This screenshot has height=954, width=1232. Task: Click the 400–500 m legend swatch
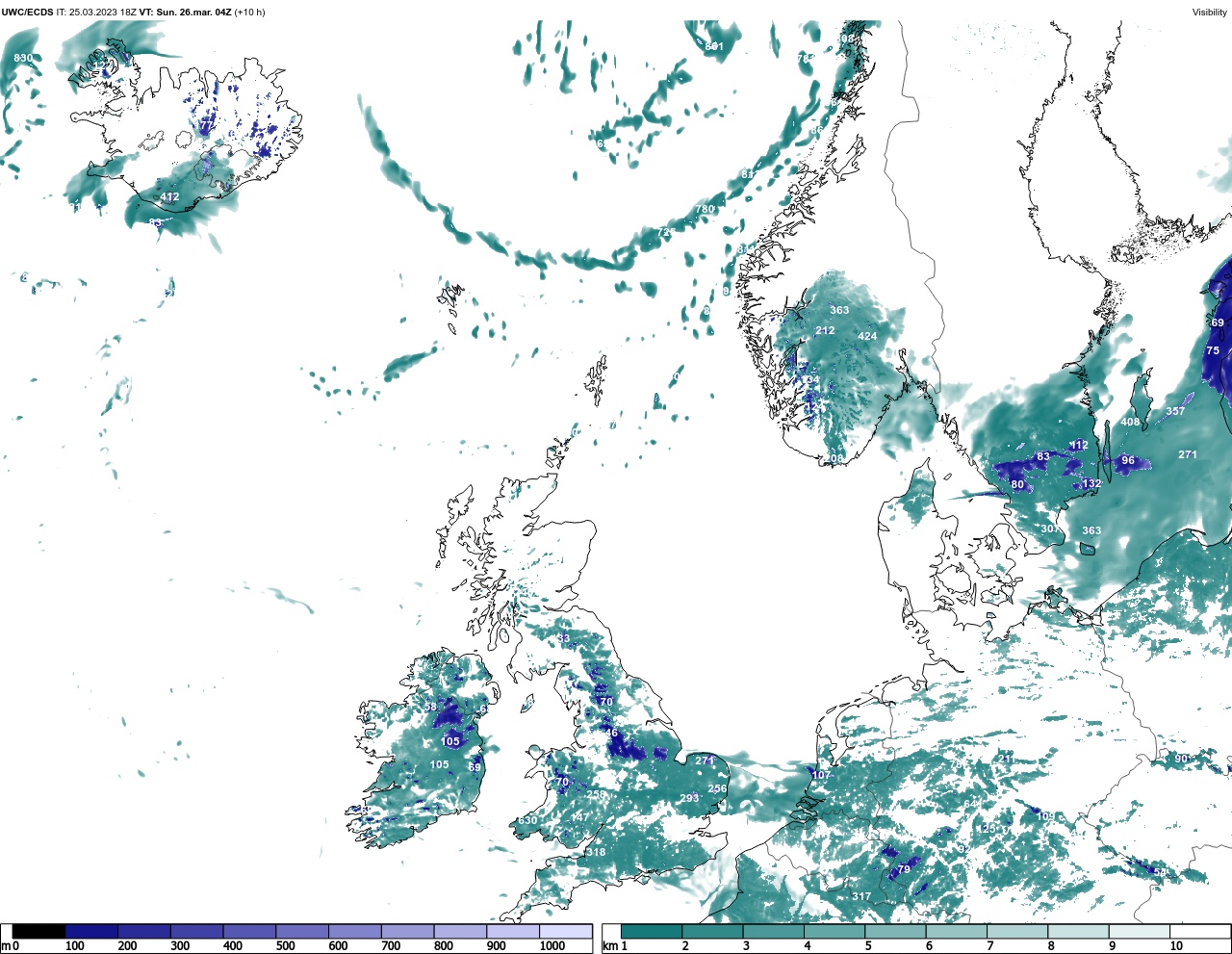(x=249, y=931)
